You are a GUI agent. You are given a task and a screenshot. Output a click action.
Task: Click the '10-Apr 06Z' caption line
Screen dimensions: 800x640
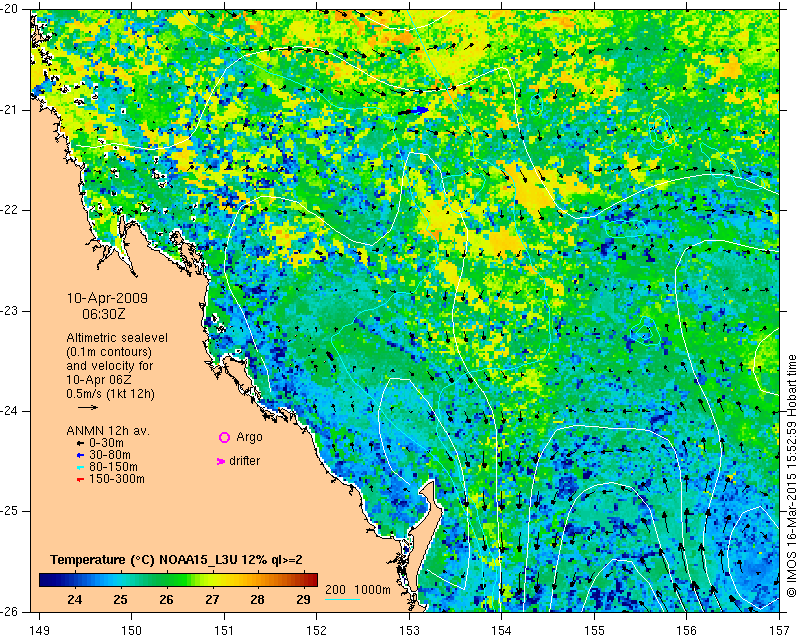click(99, 380)
